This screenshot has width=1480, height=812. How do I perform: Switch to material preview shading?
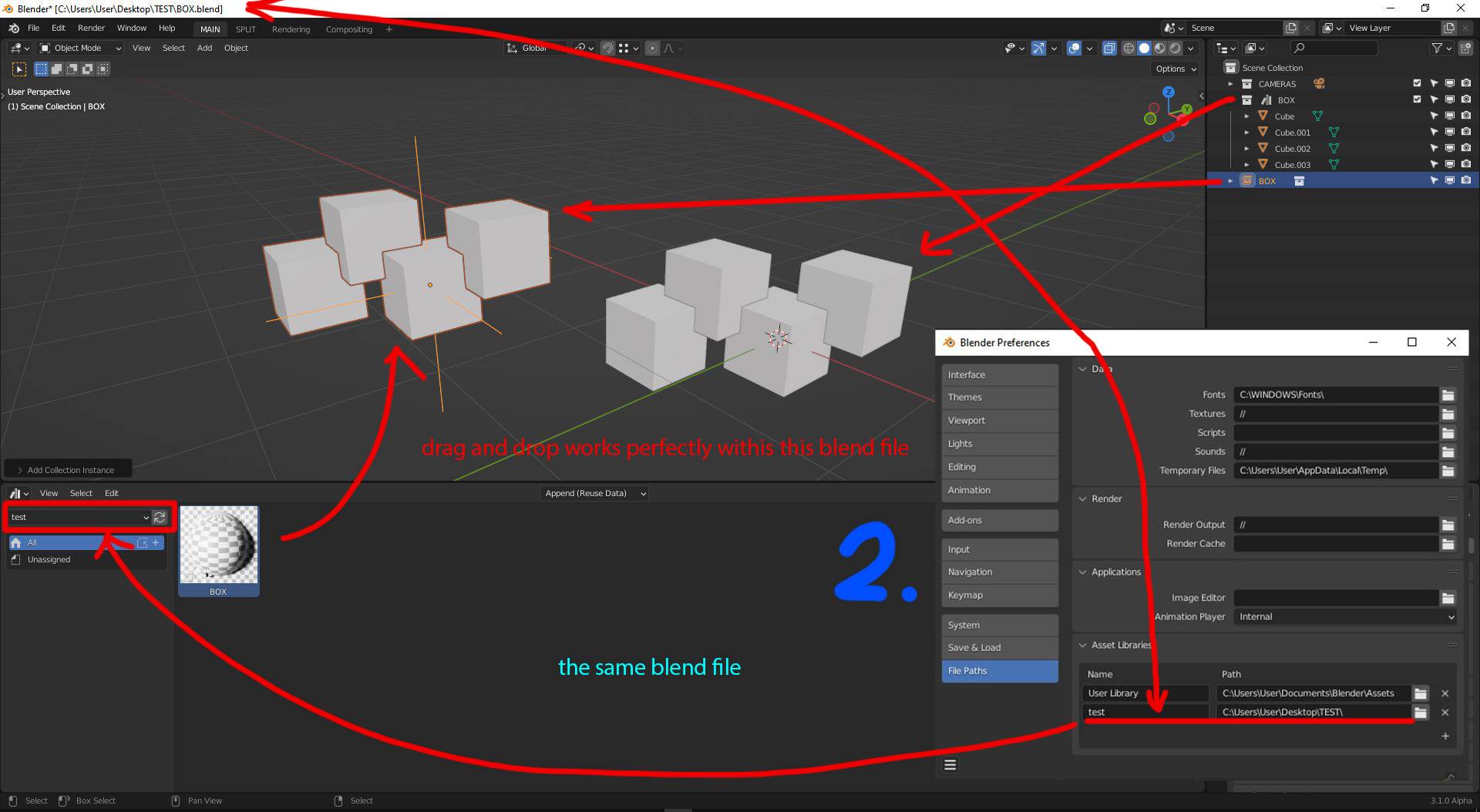tap(1159, 49)
